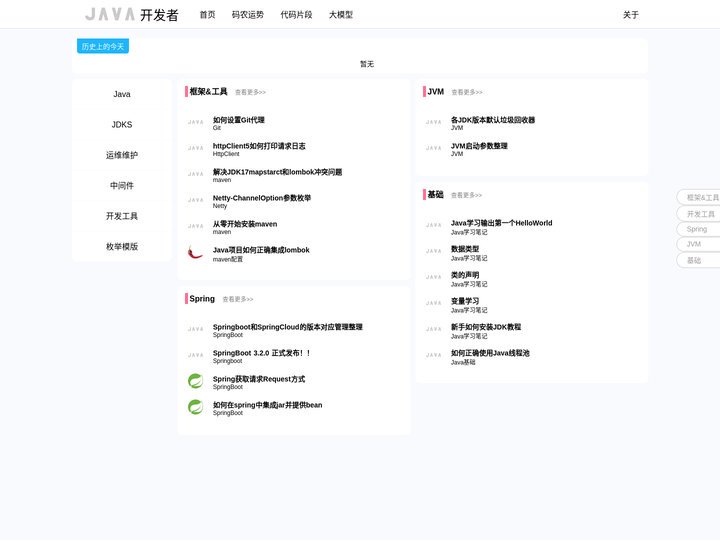The width and height of the screenshot is (720, 540).
Task: Open article 类的声明
Action: 465,275
